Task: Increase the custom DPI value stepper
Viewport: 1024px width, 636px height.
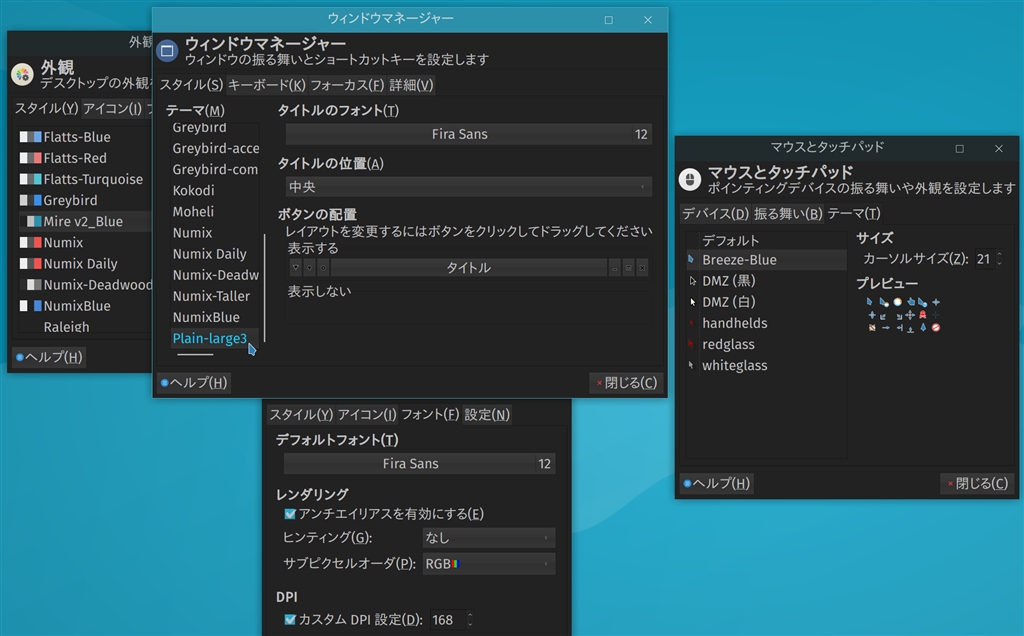Action: (470, 614)
